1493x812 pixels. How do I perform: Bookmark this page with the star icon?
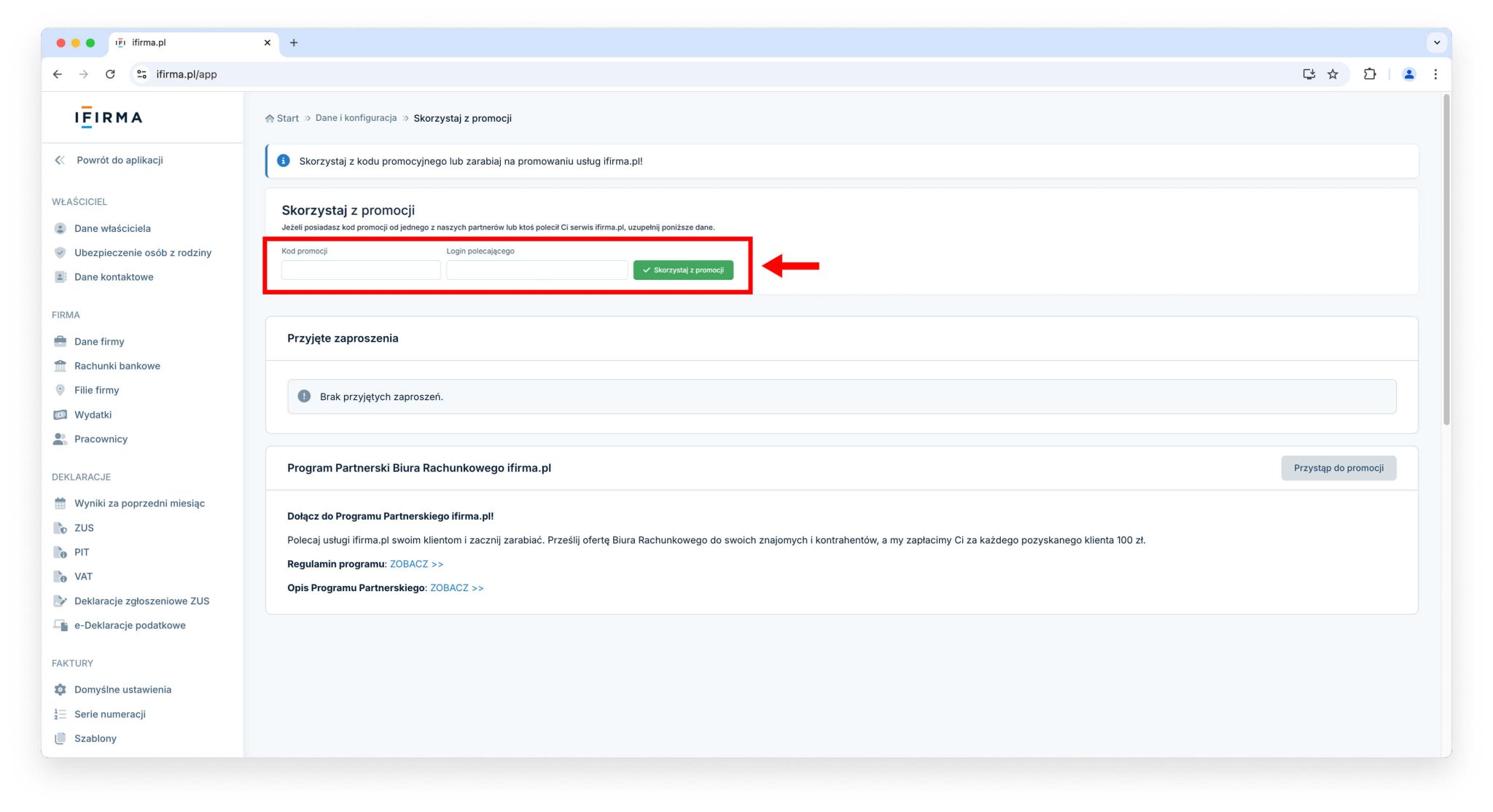1333,74
